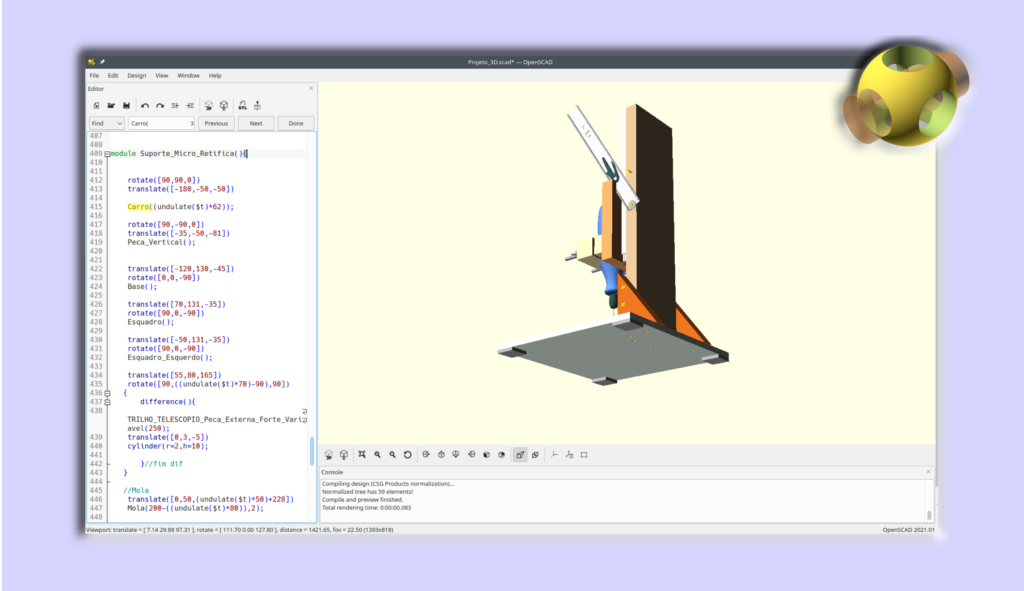
Task: Toggle Orthogonal view mode in viewport toolbar
Action: pyautogui.click(x=536, y=455)
